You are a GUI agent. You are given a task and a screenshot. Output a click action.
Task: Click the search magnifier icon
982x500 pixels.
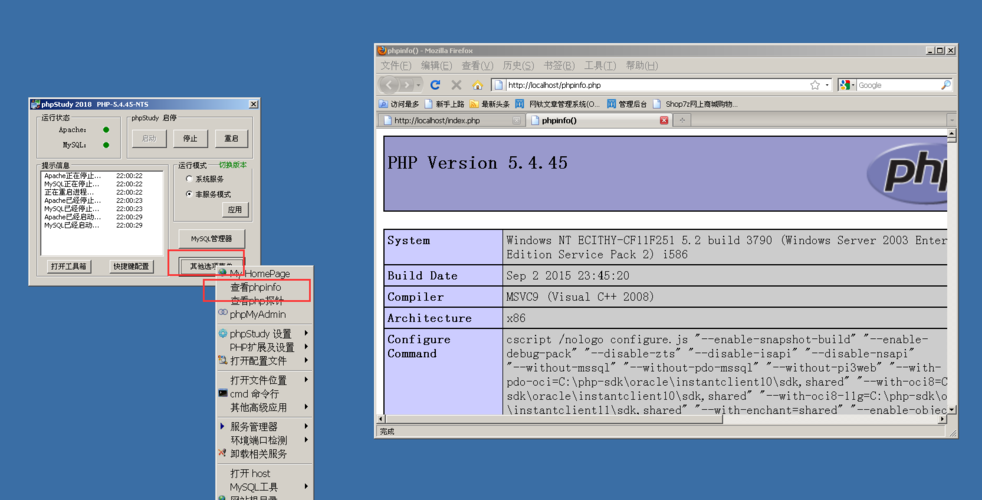tap(945, 85)
